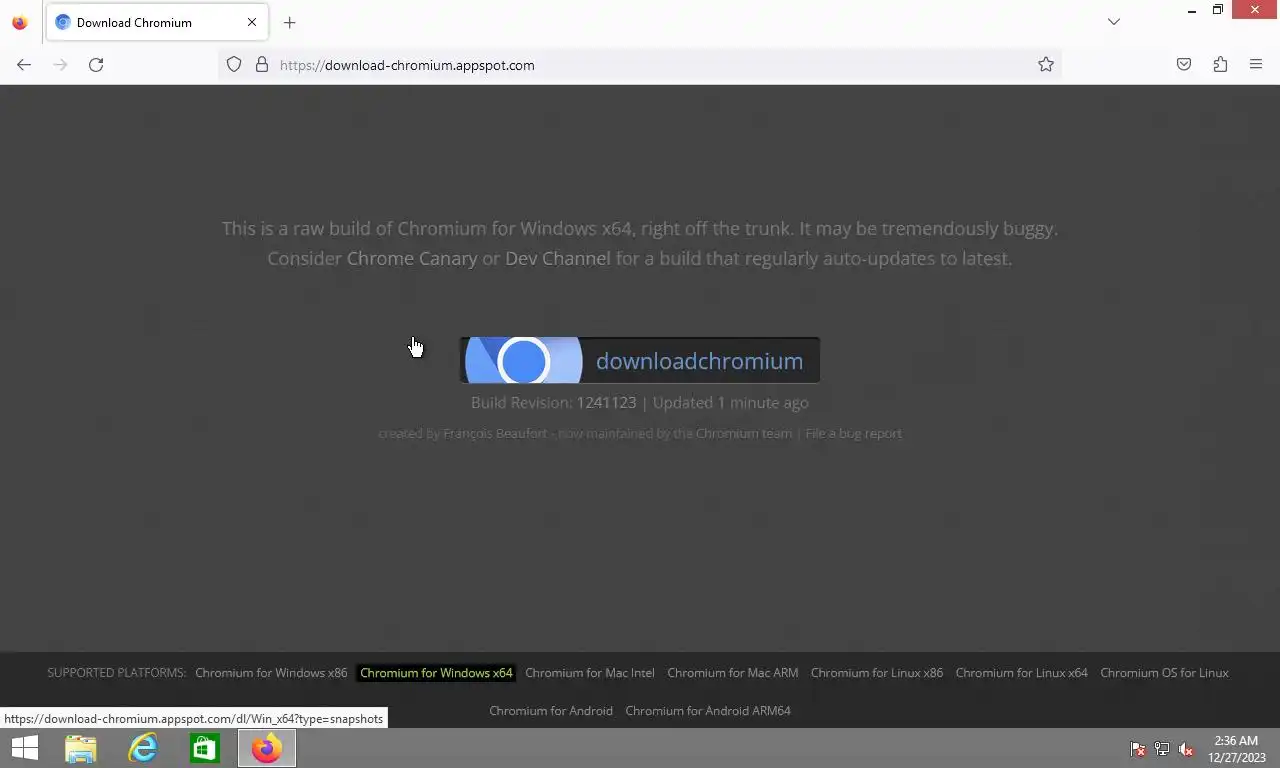Click the network tray icon
Image resolution: width=1280 pixels, height=768 pixels.
tap(1162, 749)
